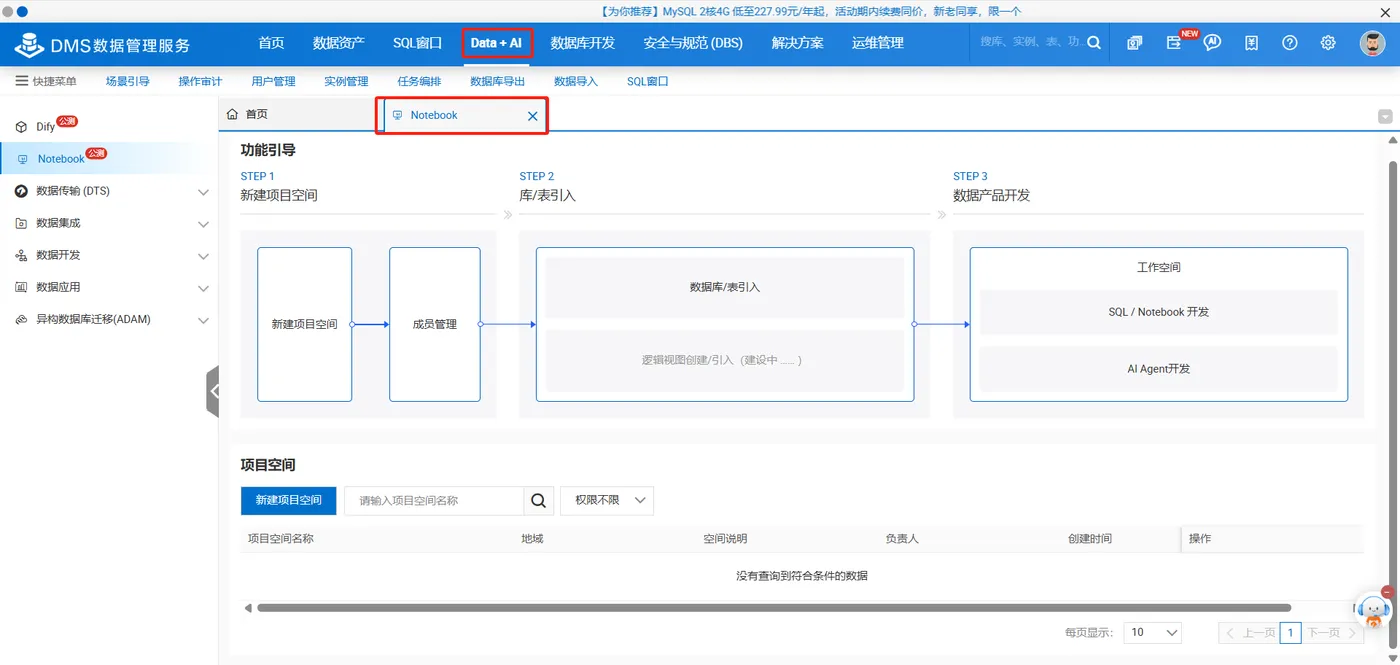Click the SQL / Notebook 开发 box

(1159, 312)
